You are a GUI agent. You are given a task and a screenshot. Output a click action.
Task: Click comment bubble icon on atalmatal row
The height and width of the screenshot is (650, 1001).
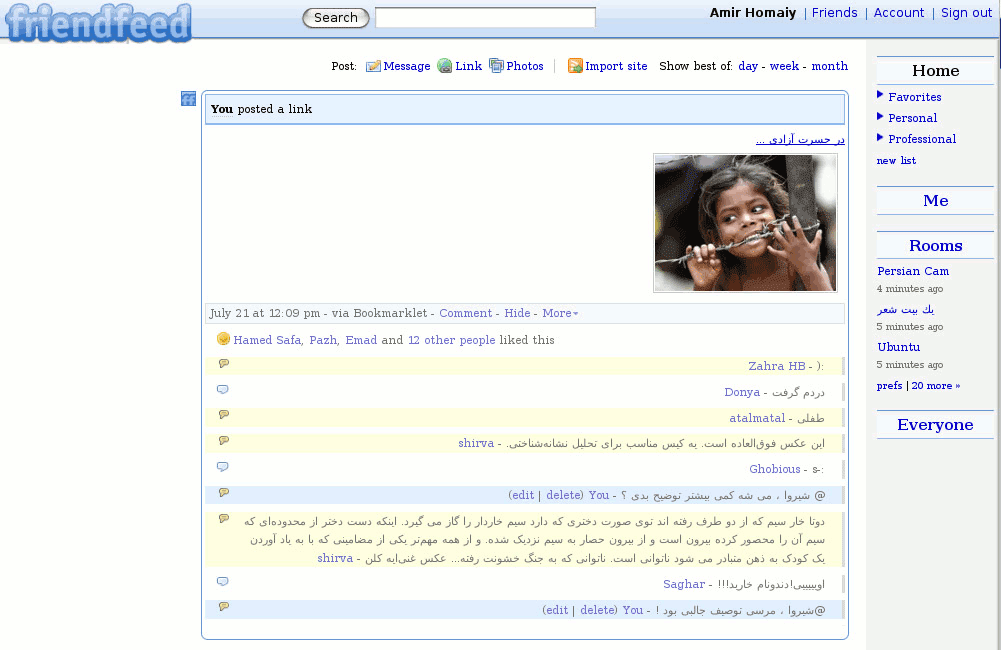[x=223, y=414]
